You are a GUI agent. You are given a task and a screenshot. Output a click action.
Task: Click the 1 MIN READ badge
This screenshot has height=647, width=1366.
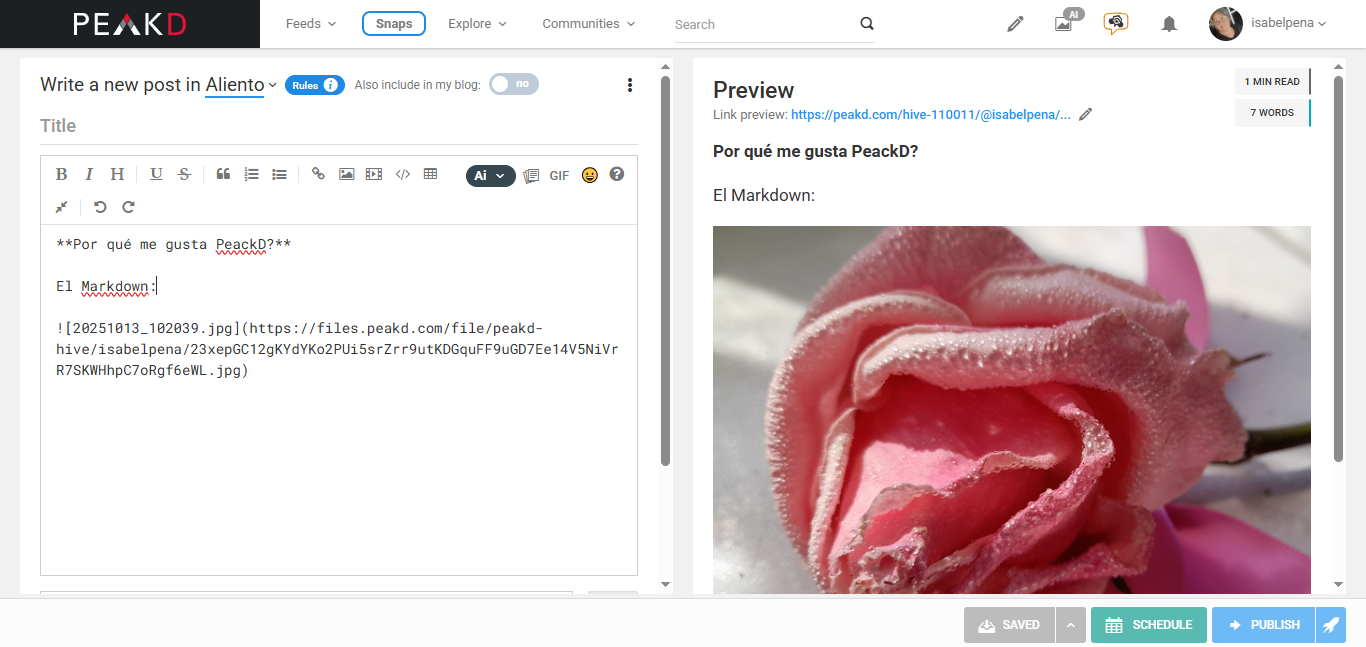point(1272,82)
